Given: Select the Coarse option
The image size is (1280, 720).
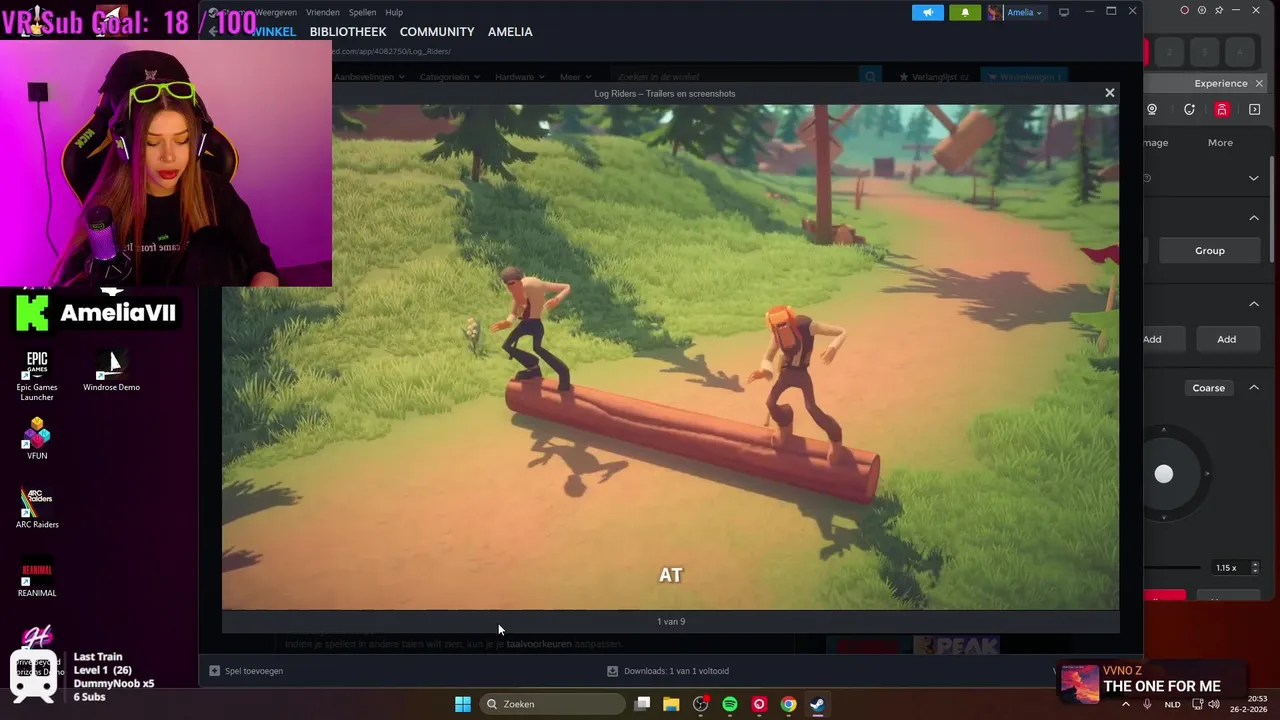Looking at the screenshot, I should pyautogui.click(x=1208, y=388).
